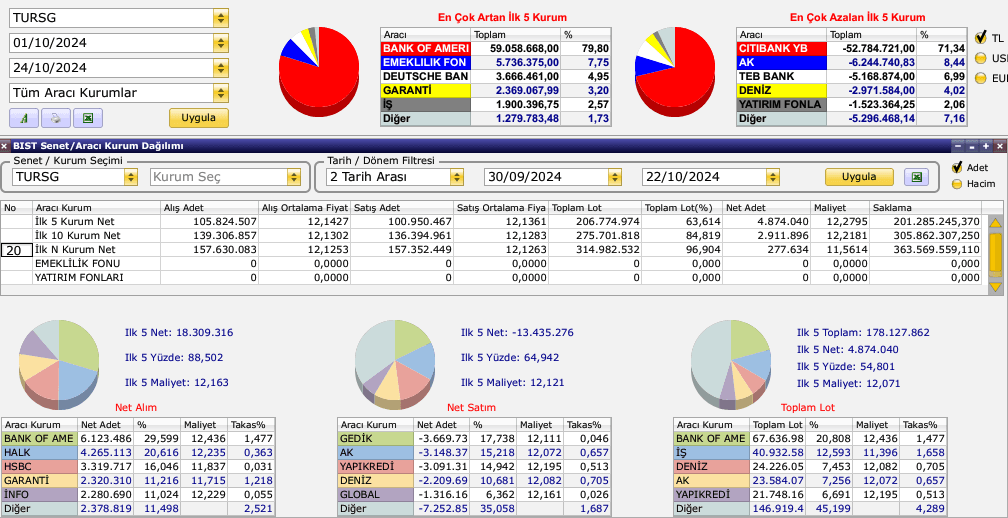Select the İlk 5 Kurum Net row

click(491, 222)
